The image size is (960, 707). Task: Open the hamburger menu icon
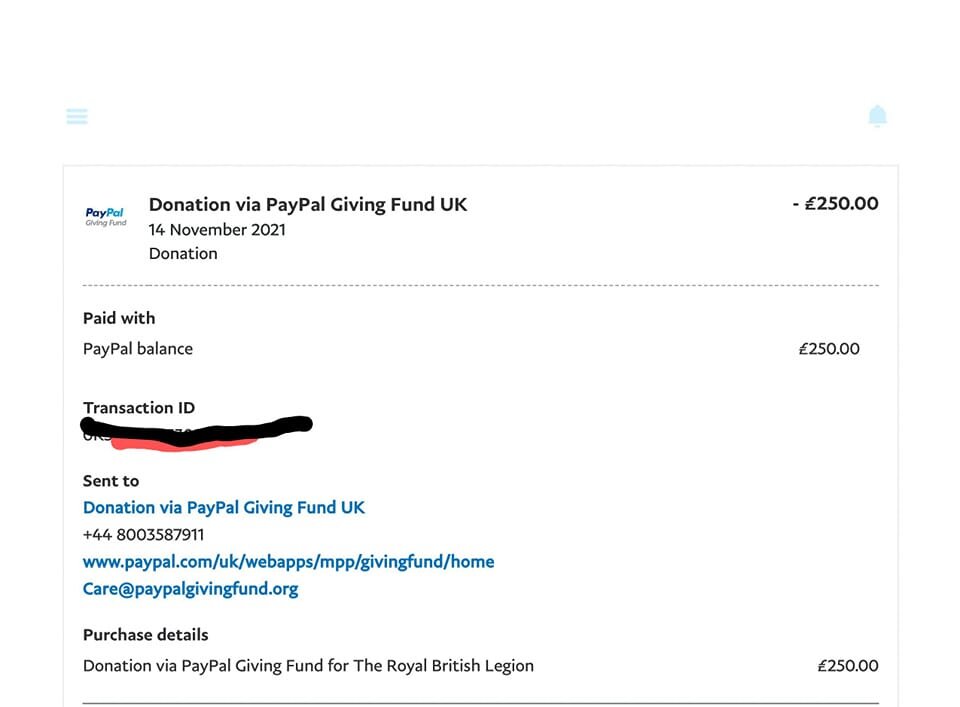(x=77, y=116)
